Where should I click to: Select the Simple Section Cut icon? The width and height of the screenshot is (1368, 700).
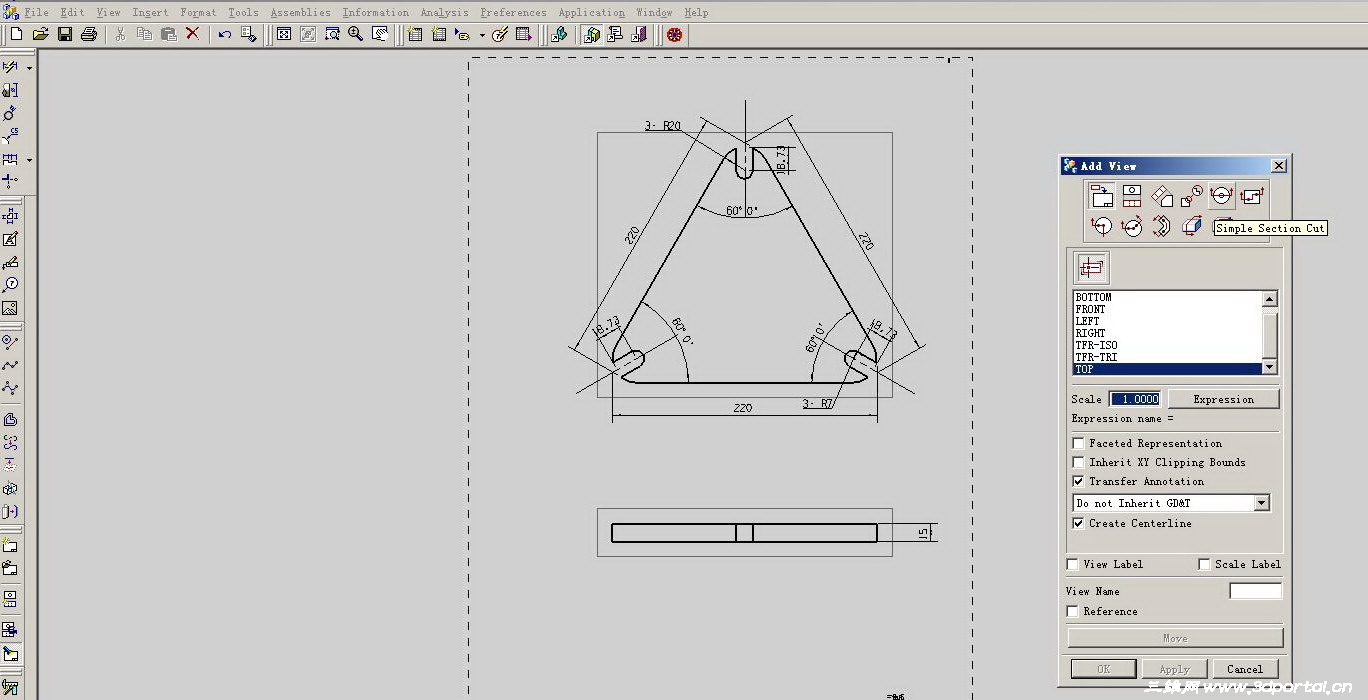(x=1221, y=196)
